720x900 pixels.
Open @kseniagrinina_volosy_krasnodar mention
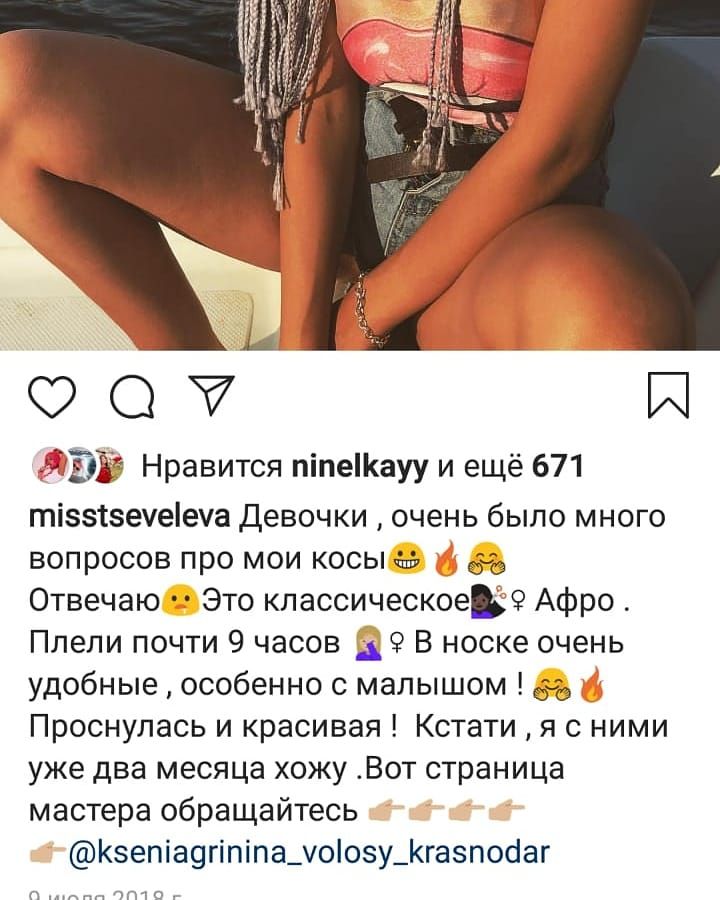[309, 852]
